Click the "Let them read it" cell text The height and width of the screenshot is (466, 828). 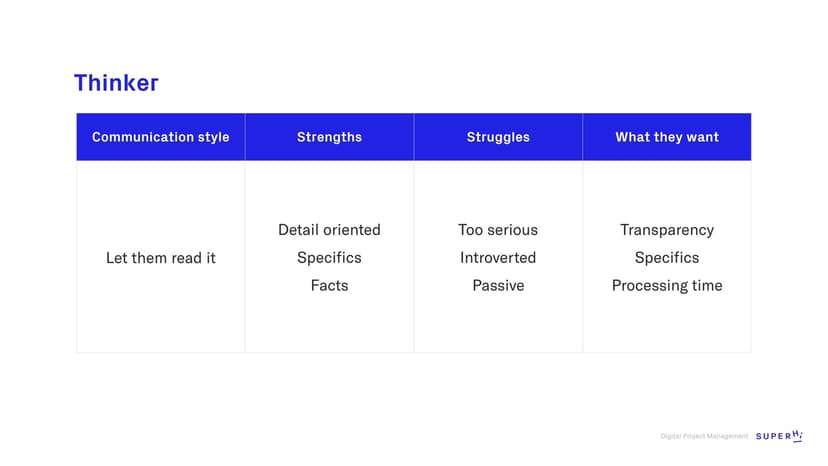(160, 258)
